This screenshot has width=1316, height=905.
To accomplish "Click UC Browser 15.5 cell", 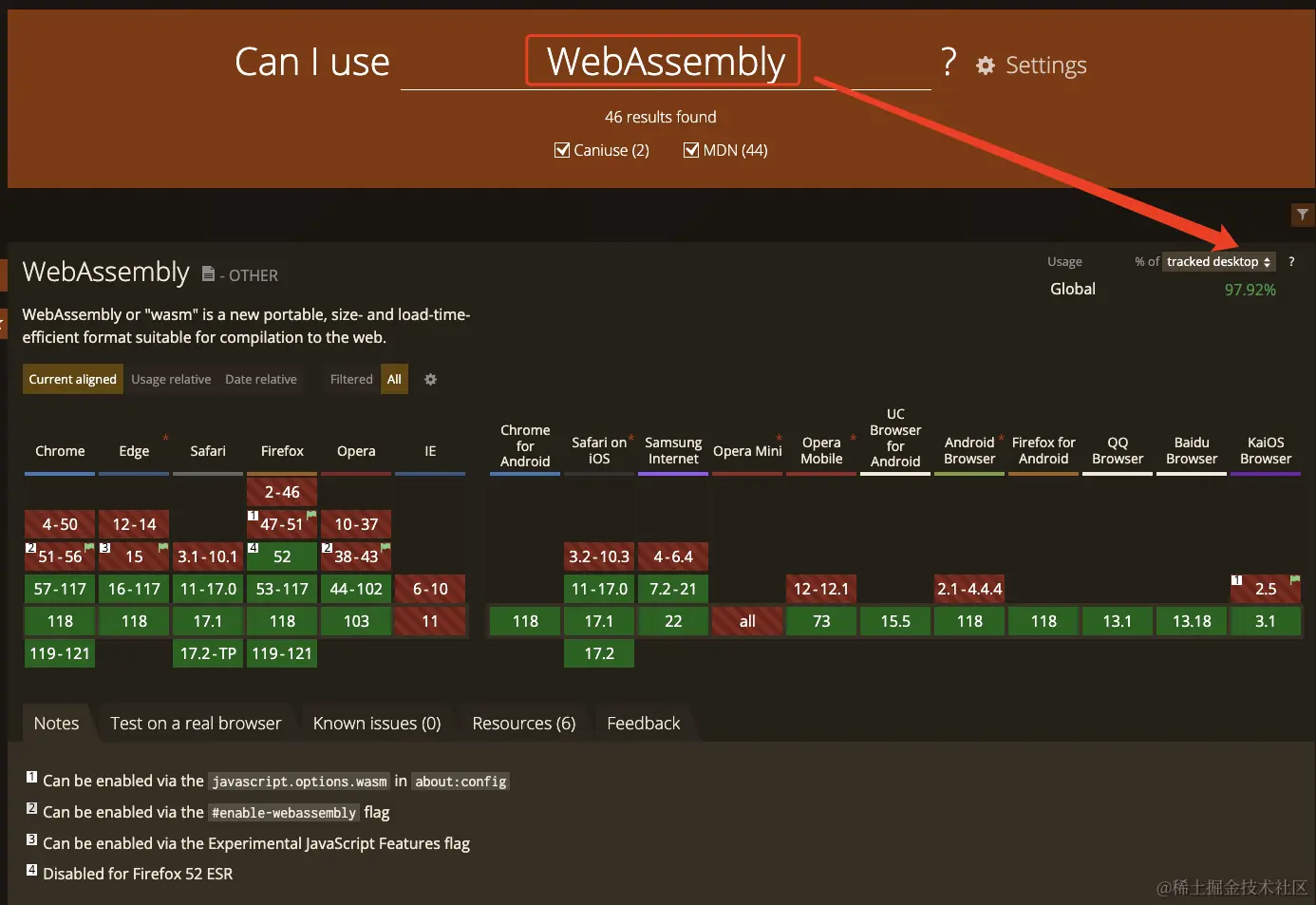I will coord(895,621).
